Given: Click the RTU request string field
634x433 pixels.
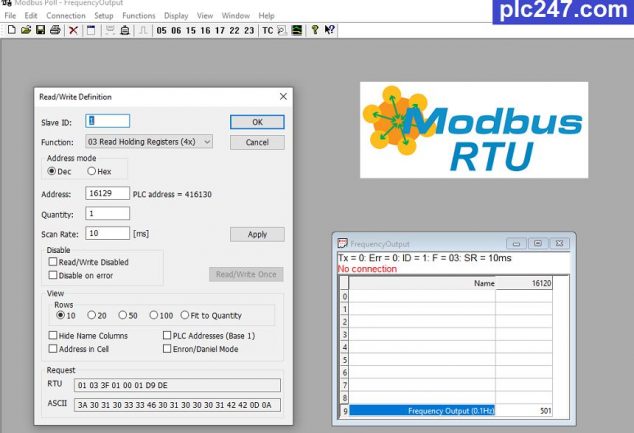Looking at the screenshot, I should tap(177, 385).
